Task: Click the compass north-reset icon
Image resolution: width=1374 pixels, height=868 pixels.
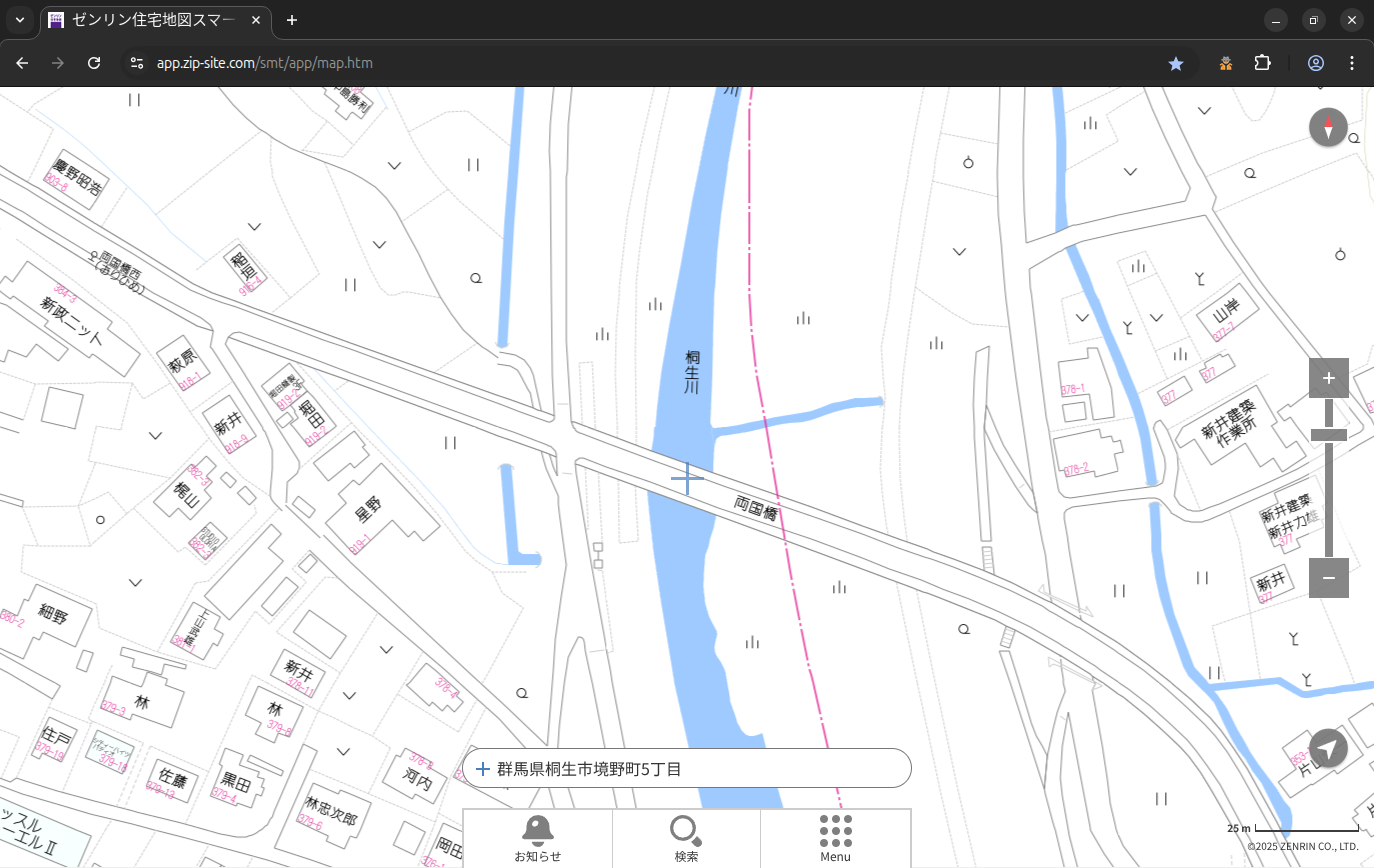Action: click(1328, 128)
